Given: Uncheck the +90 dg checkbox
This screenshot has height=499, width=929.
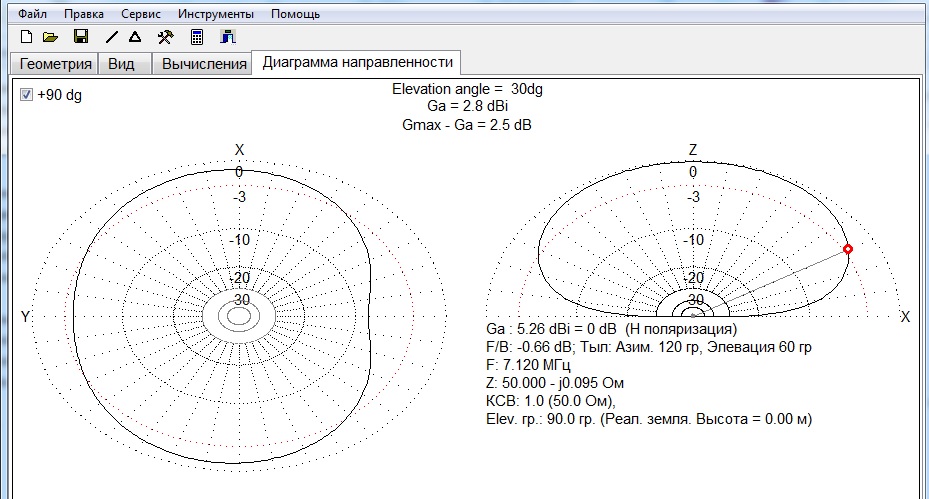Looking at the screenshot, I should tap(26, 94).
